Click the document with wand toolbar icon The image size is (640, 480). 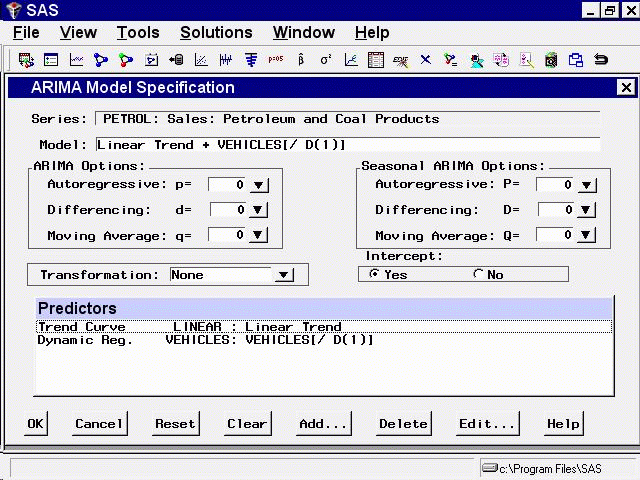526,60
